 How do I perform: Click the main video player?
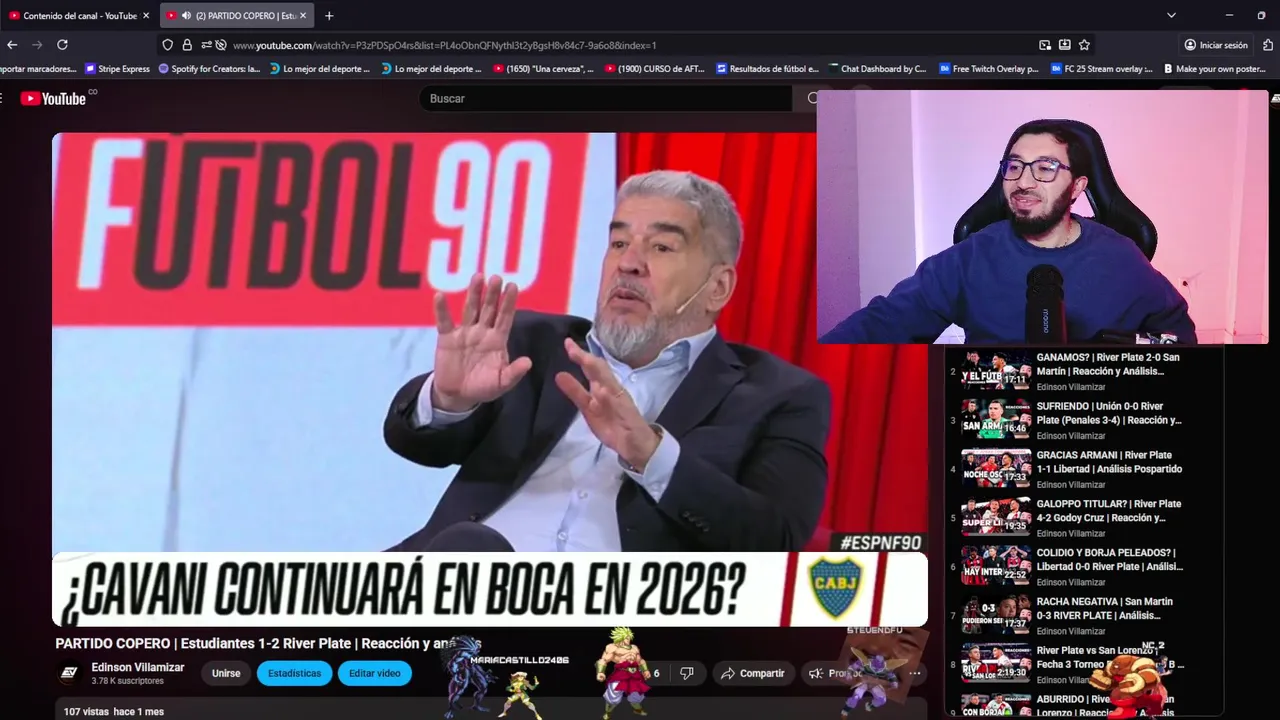coord(490,379)
